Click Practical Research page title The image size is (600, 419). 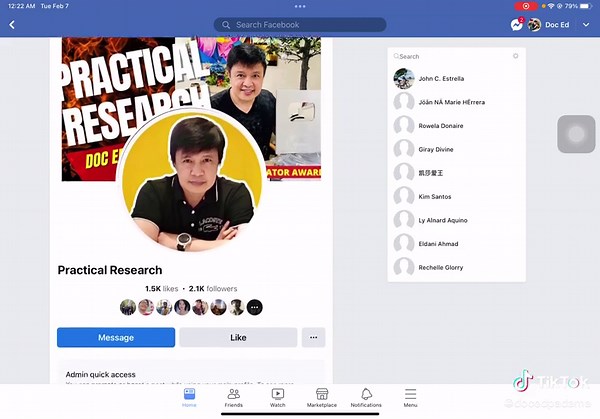pos(110,270)
